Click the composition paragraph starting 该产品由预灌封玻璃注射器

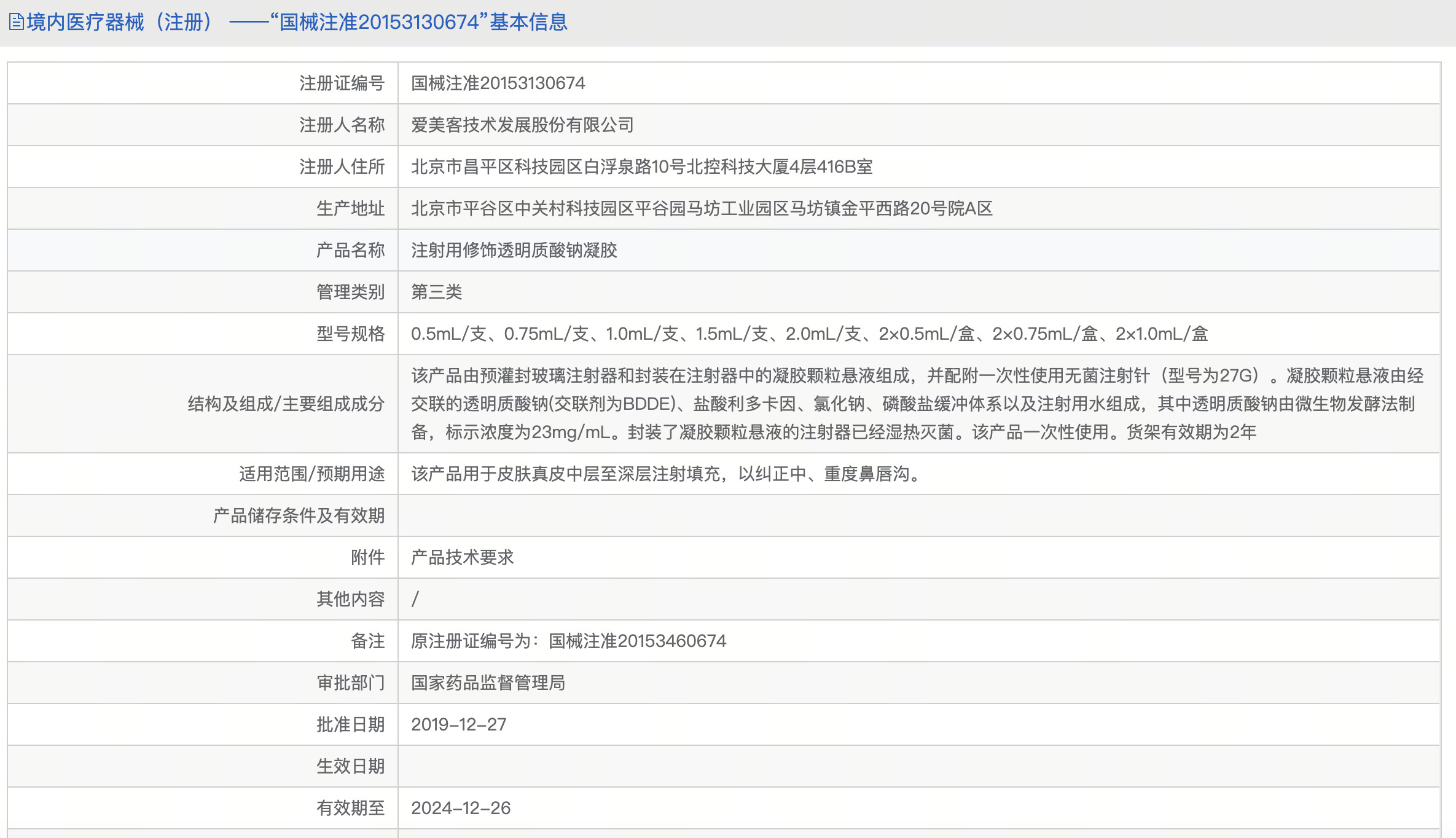pos(917,404)
